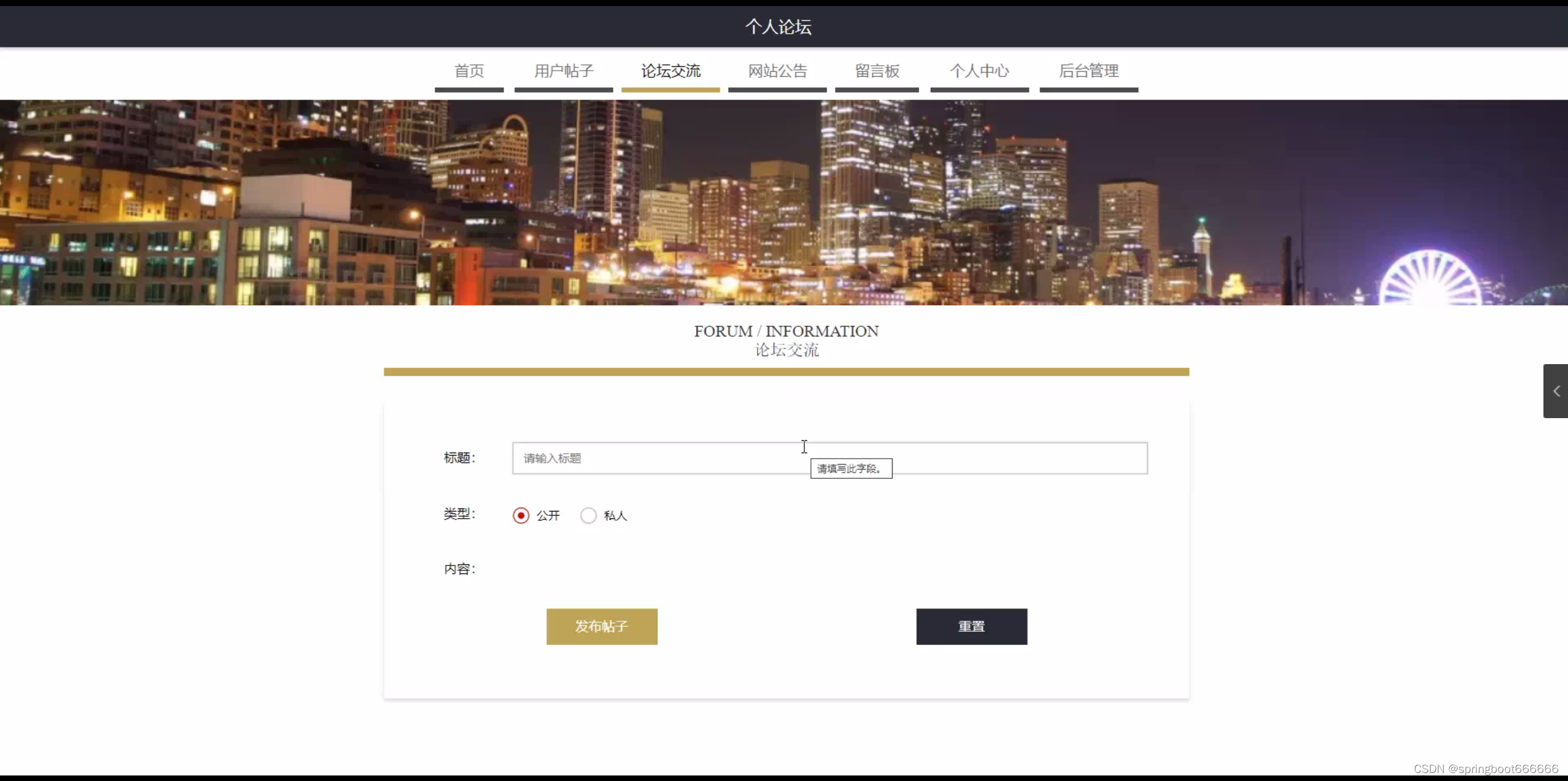The height and width of the screenshot is (781, 1568).
Task: Expand the side panel chevron arrow
Action: coord(1556,391)
